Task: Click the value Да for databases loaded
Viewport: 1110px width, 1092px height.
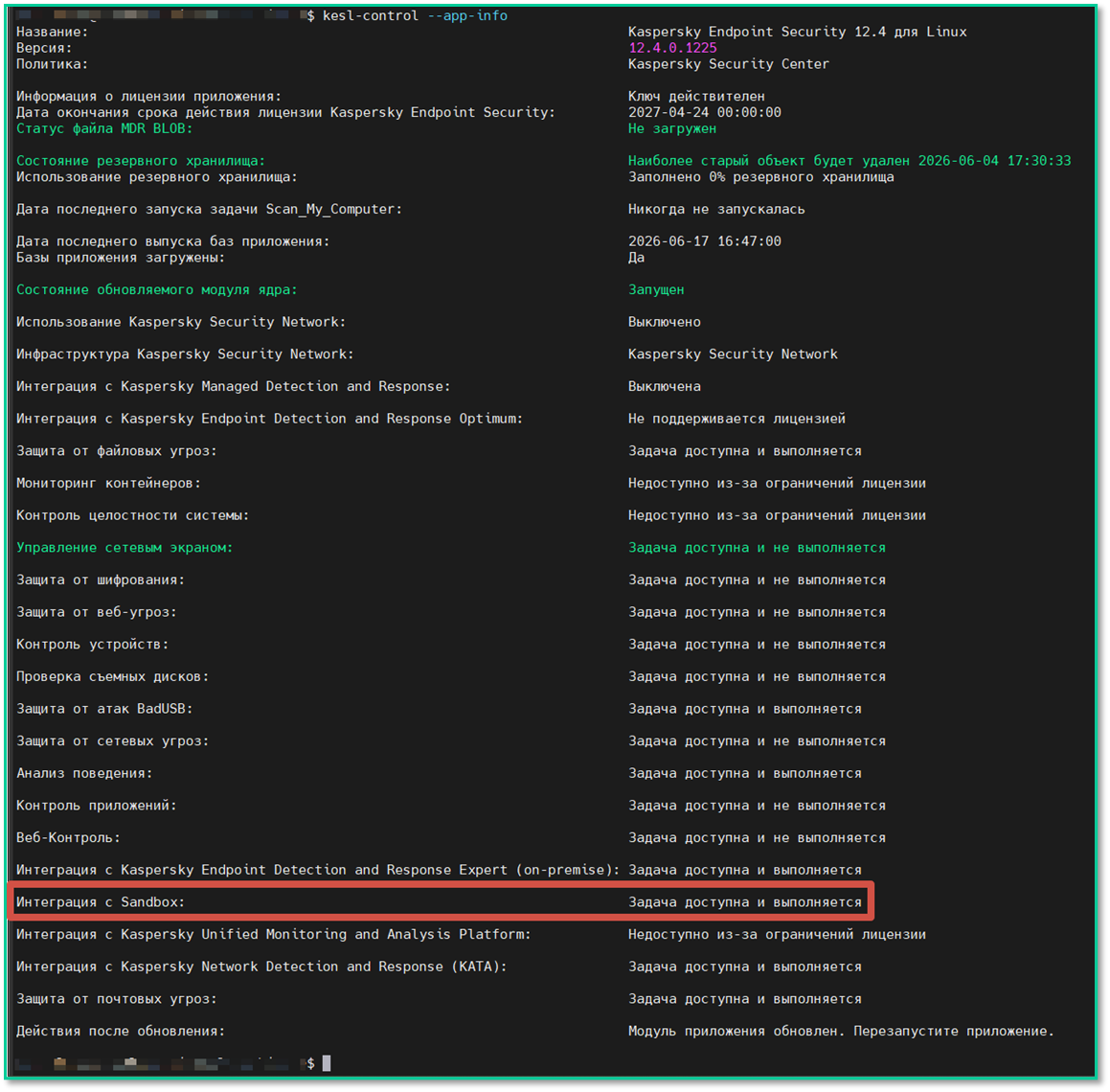Action: (x=637, y=258)
